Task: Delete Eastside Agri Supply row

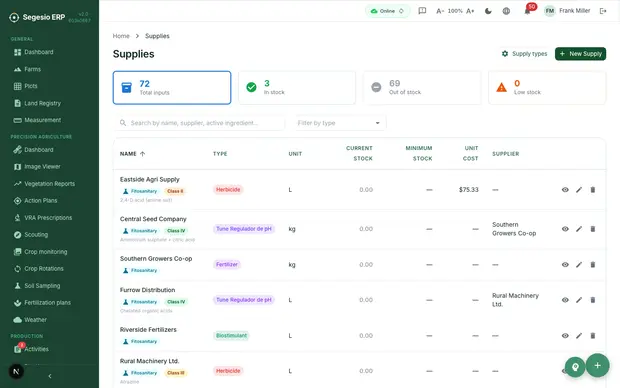Action: point(593,190)
